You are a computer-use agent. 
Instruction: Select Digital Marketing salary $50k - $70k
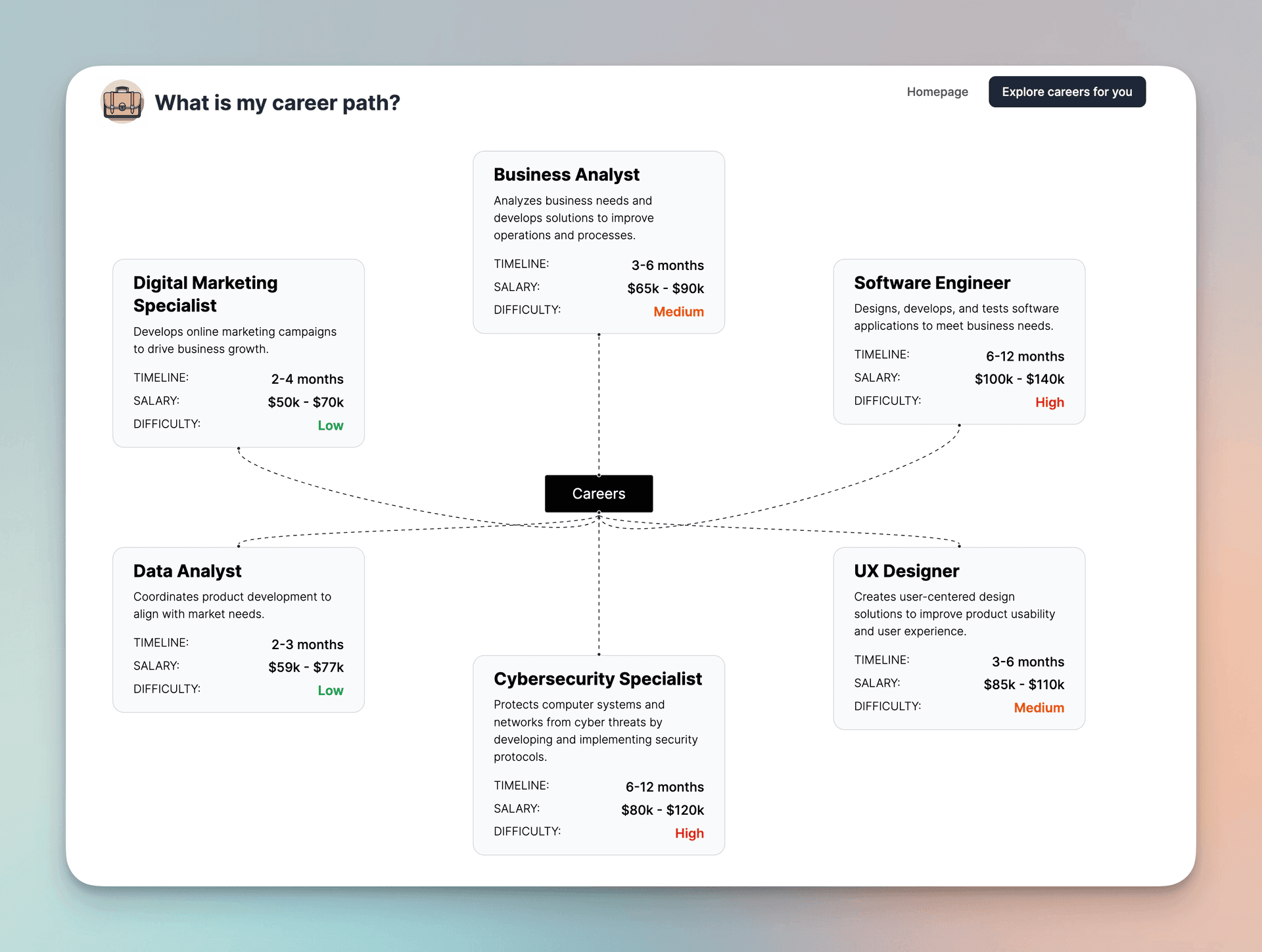coord(306,402)
